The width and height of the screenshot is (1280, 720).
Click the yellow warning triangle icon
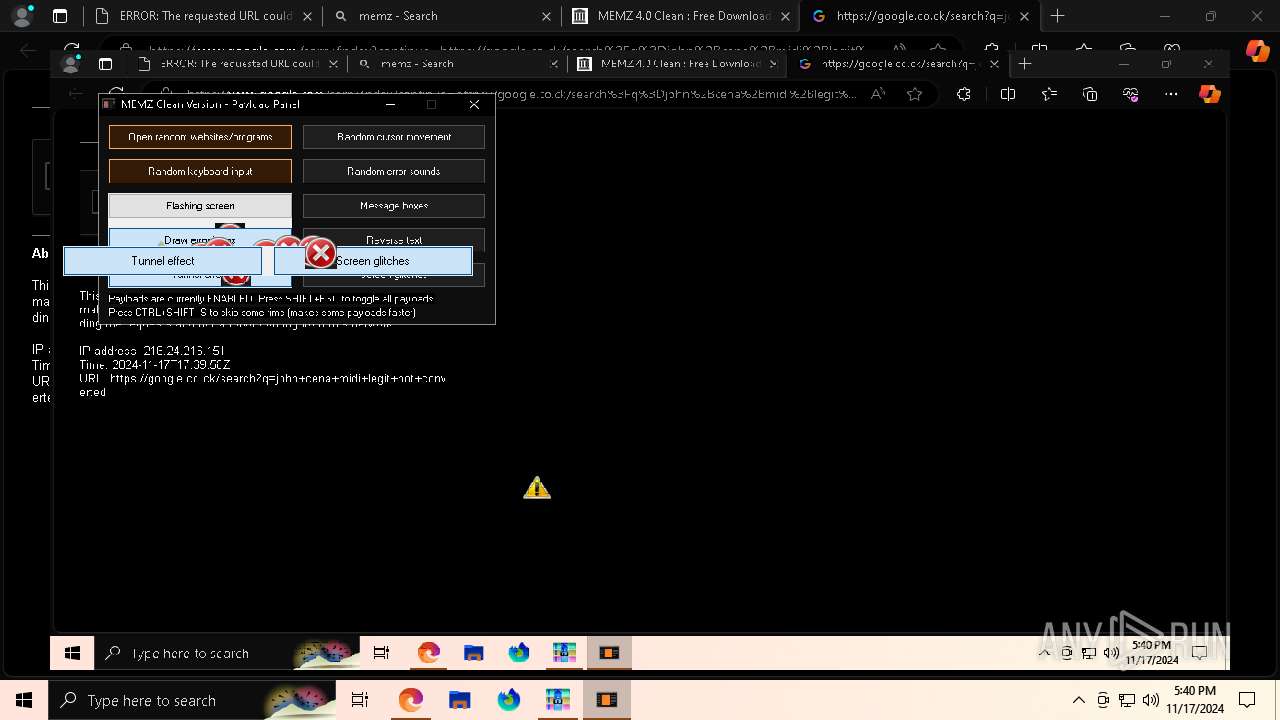[x=537, y=488]
